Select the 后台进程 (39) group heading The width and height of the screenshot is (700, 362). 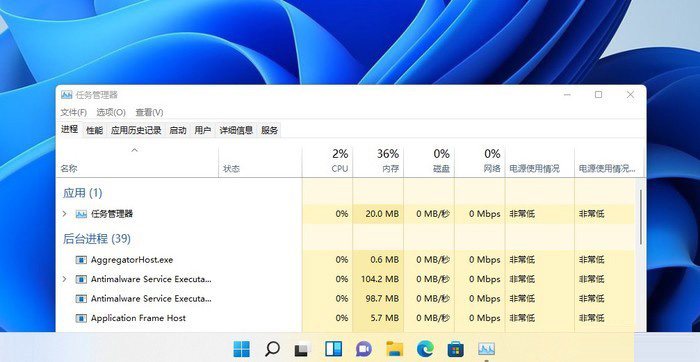tap(96, 239)
